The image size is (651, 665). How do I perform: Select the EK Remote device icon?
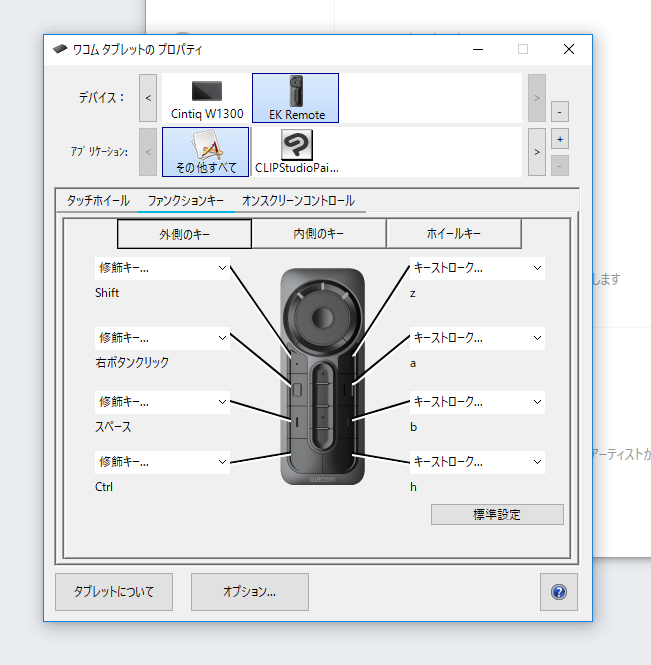296,98
